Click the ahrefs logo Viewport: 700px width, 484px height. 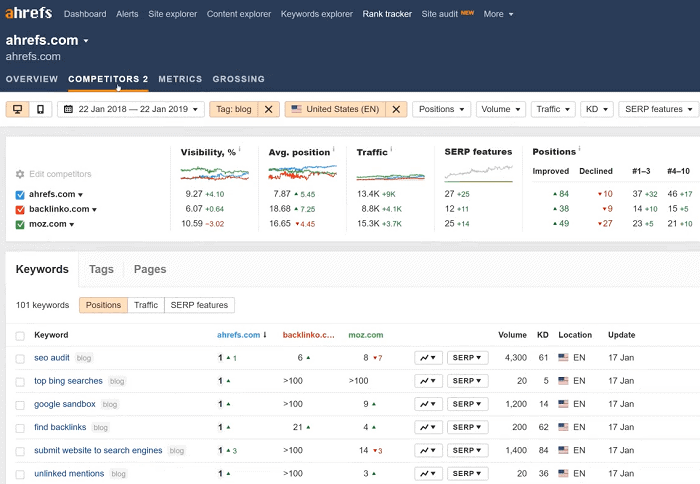pos(29,13)
